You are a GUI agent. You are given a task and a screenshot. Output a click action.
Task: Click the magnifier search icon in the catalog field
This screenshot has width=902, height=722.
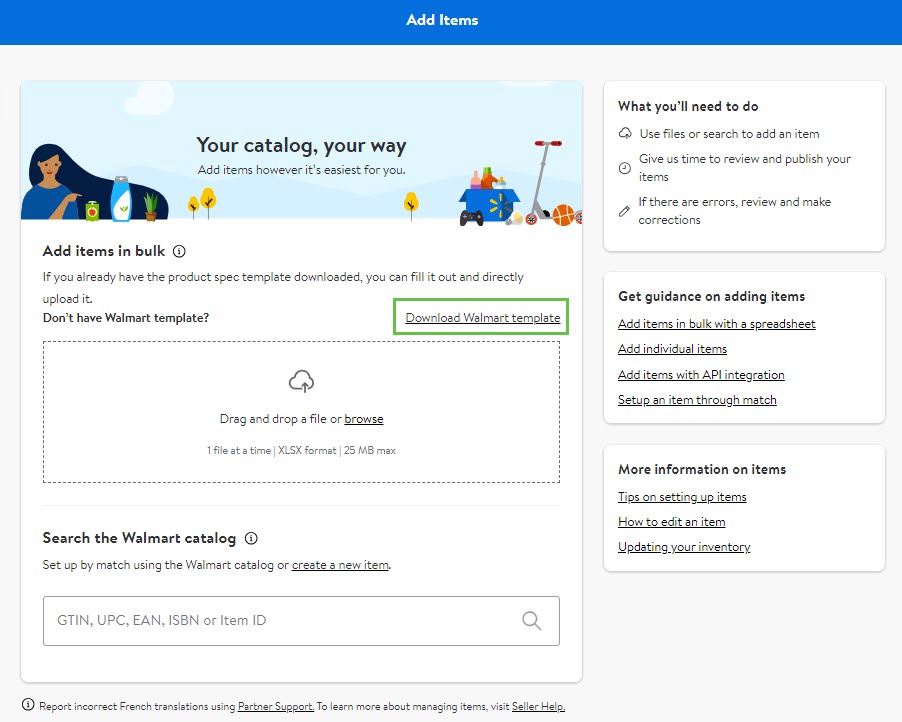pos(532,621)
